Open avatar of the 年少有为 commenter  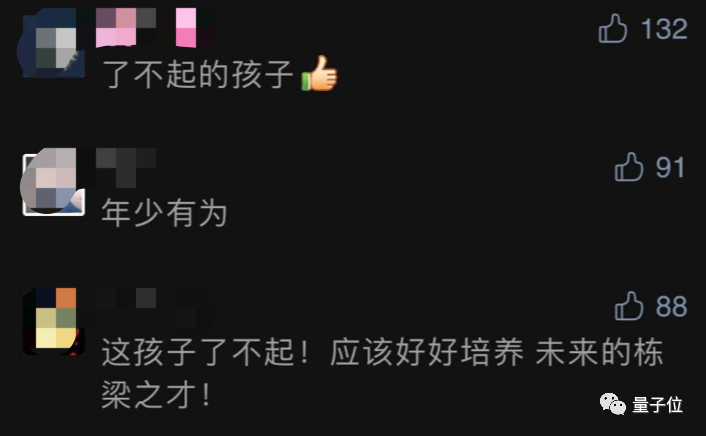click(x=53, y=182)
